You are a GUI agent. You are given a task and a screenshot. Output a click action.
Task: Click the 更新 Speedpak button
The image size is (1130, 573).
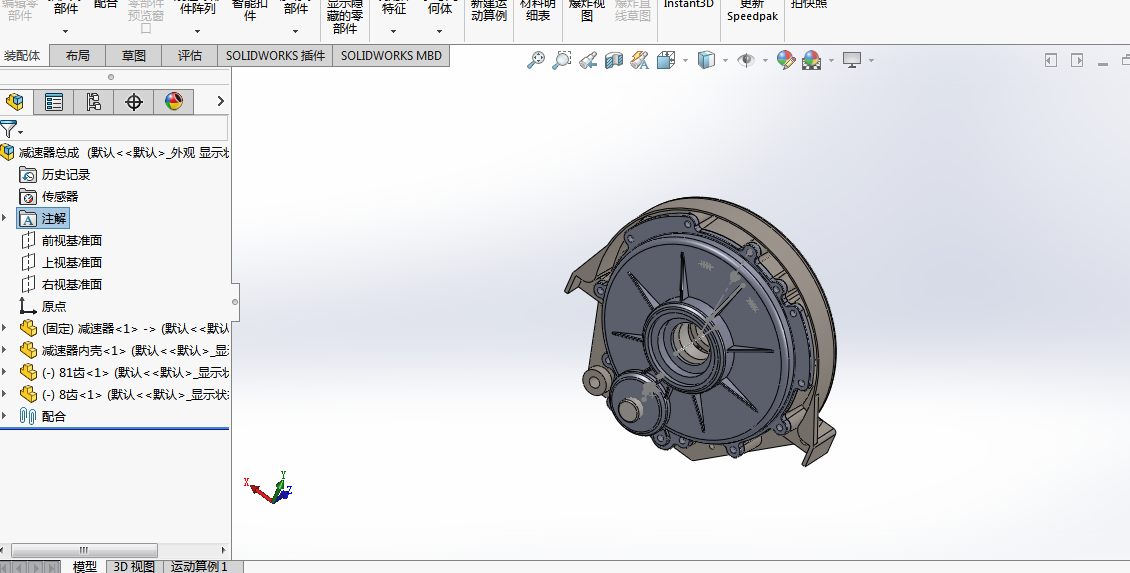(752, 12)
